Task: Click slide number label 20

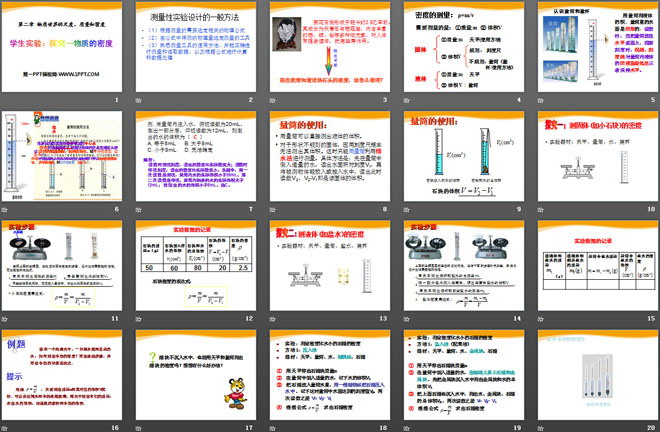Action: (651, 427)
